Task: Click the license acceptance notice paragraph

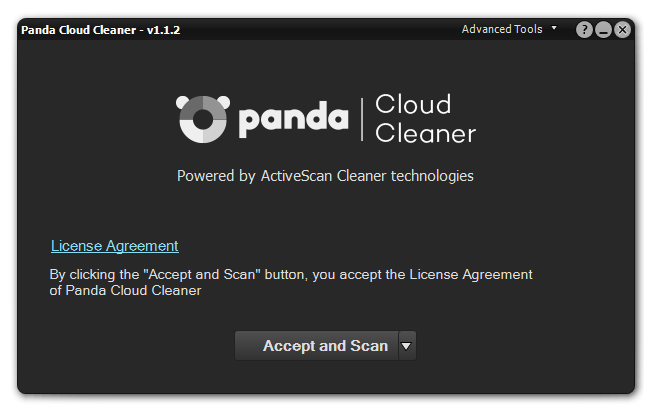Action: point(291,282)
